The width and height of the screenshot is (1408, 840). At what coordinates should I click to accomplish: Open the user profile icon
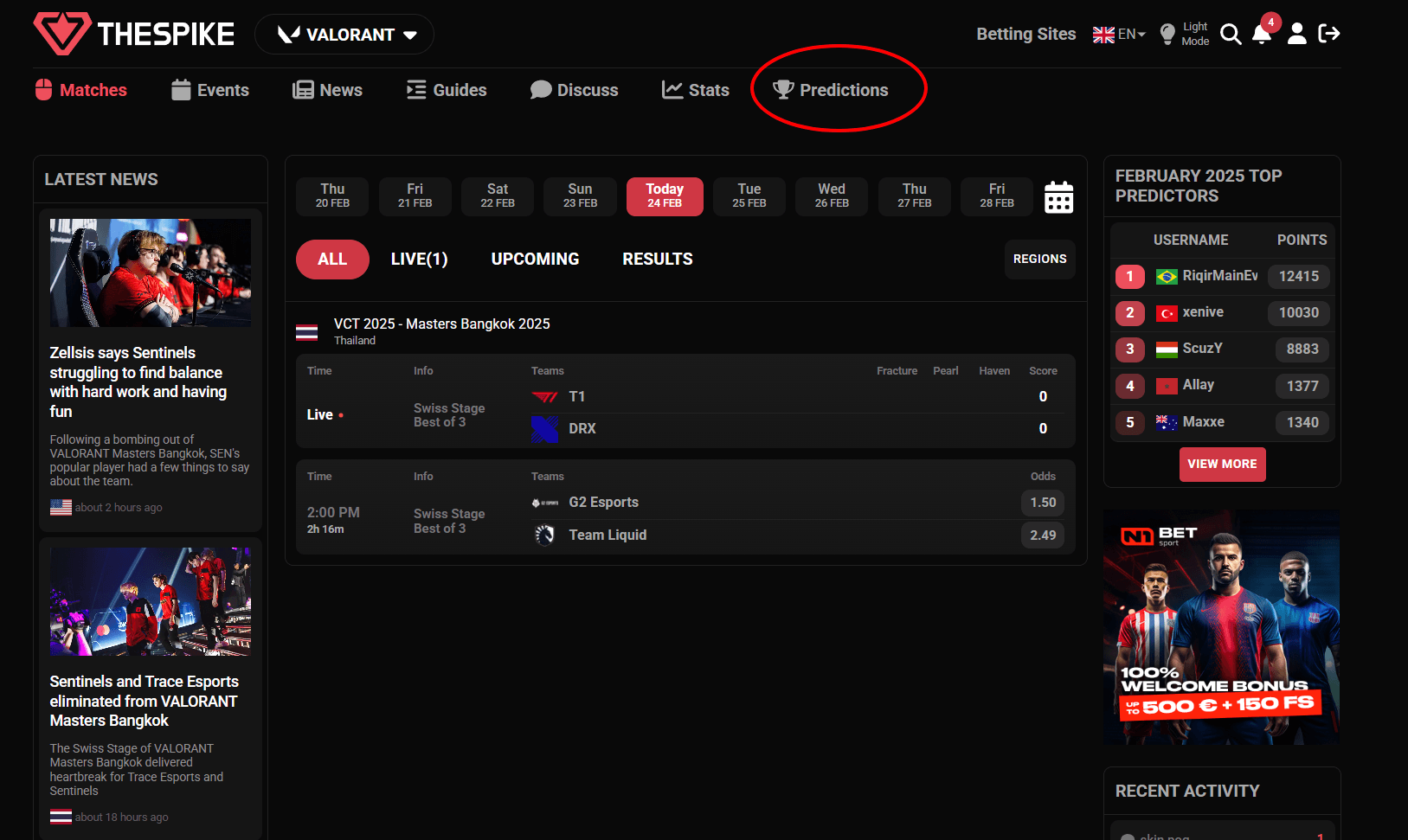1296,35
